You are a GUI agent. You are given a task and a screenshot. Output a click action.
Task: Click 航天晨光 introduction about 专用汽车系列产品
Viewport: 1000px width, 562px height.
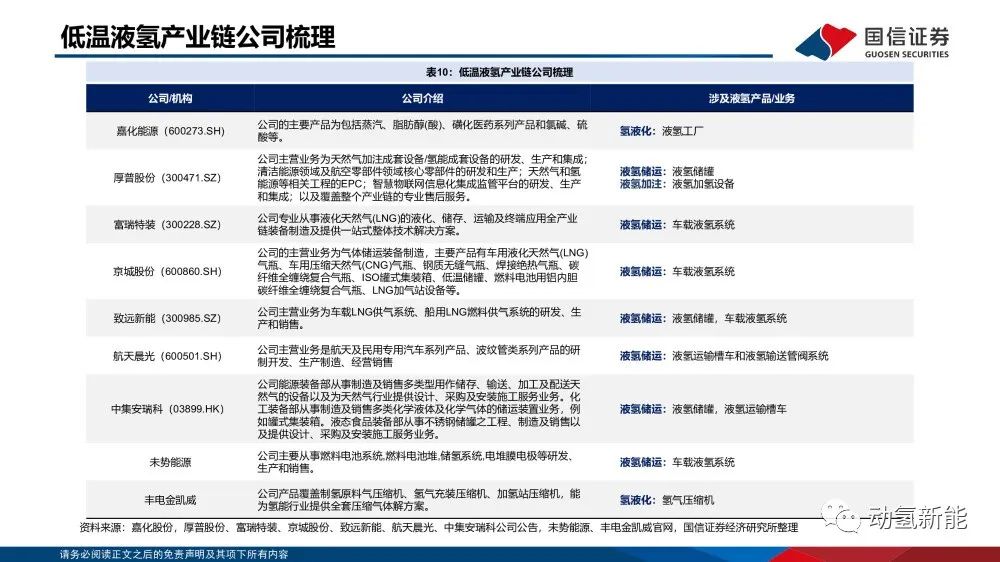pos(419,356)
